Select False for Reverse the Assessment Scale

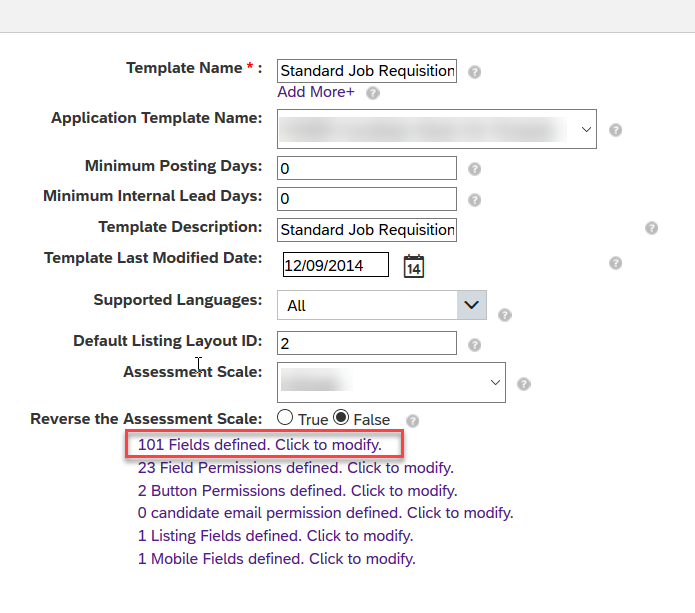(341, 418)
